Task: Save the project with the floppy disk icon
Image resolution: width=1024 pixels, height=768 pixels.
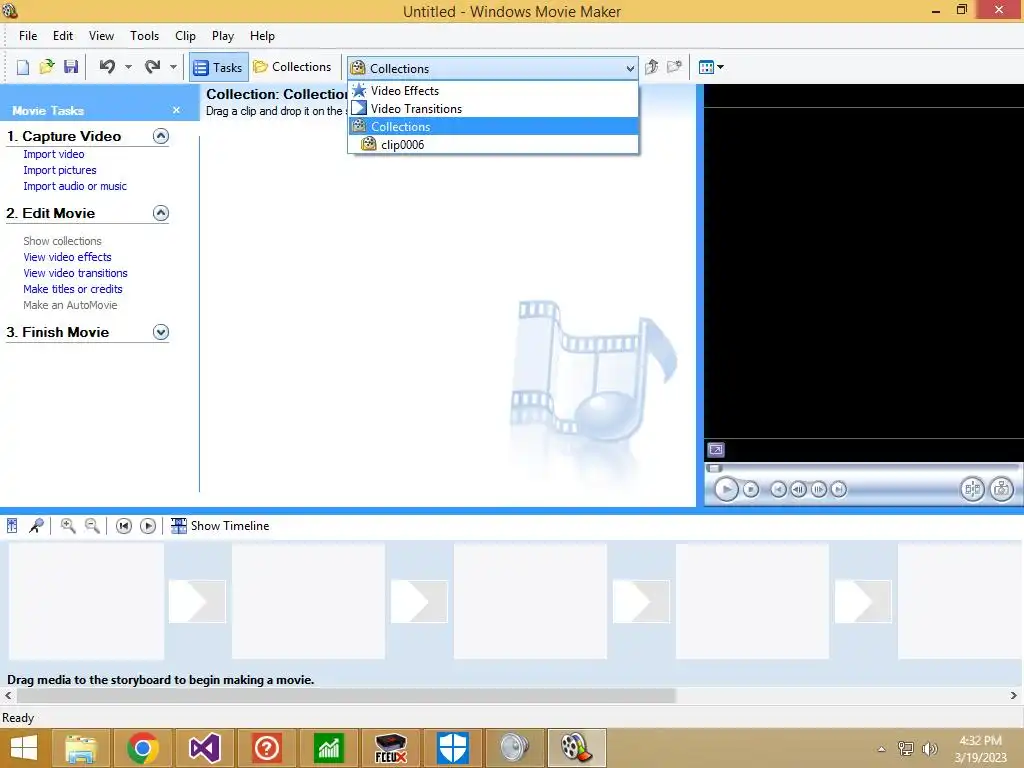Action: pyautogui.click(x=71, y=67)
